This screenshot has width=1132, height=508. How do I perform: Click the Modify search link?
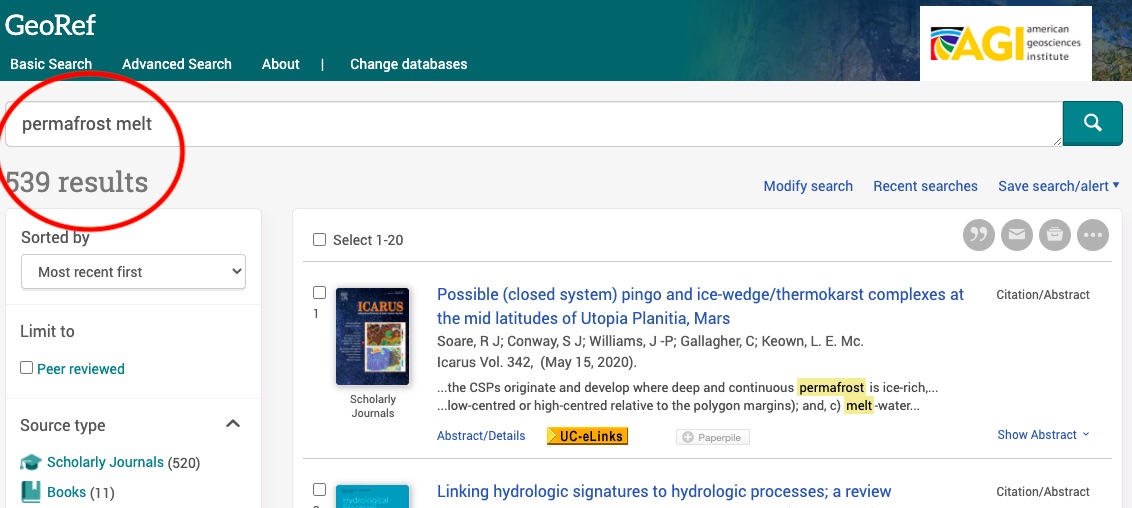[x=808, y=186]
